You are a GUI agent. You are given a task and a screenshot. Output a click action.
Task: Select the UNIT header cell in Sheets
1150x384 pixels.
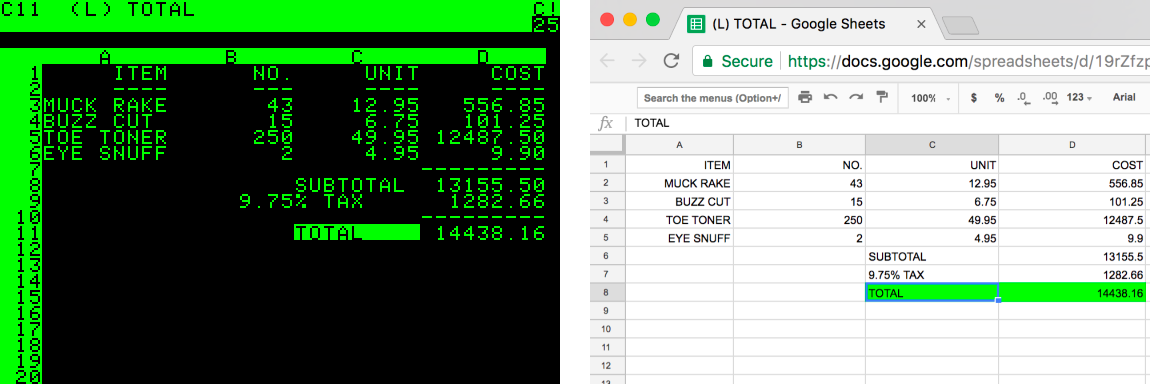click(932, 166)
